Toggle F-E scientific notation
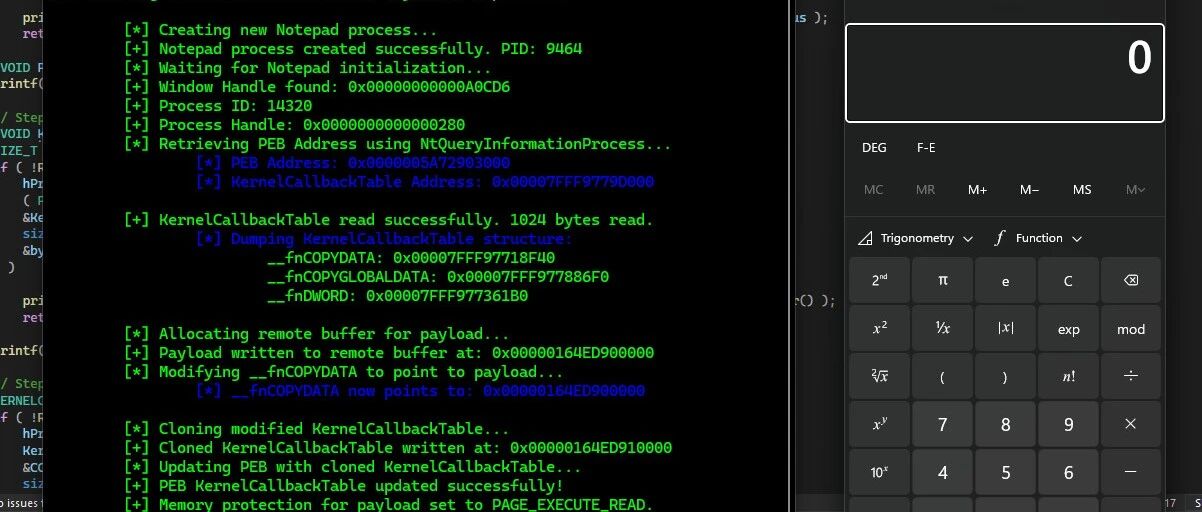Image resolution: width=1202 pixels, height=512 pixels. 927,148
